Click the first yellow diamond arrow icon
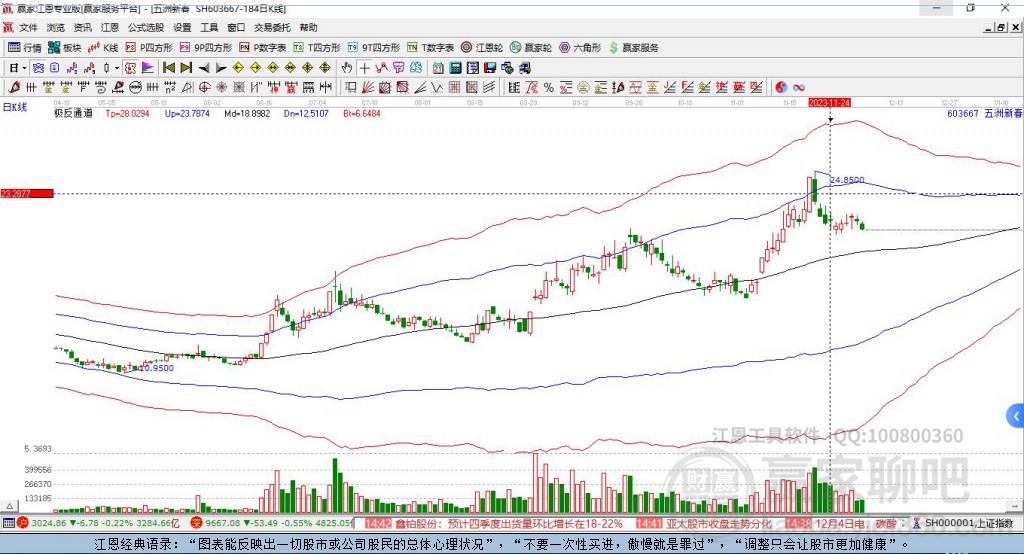The width and height of the screenshot is (1024, 554). (x=238, y=68)
